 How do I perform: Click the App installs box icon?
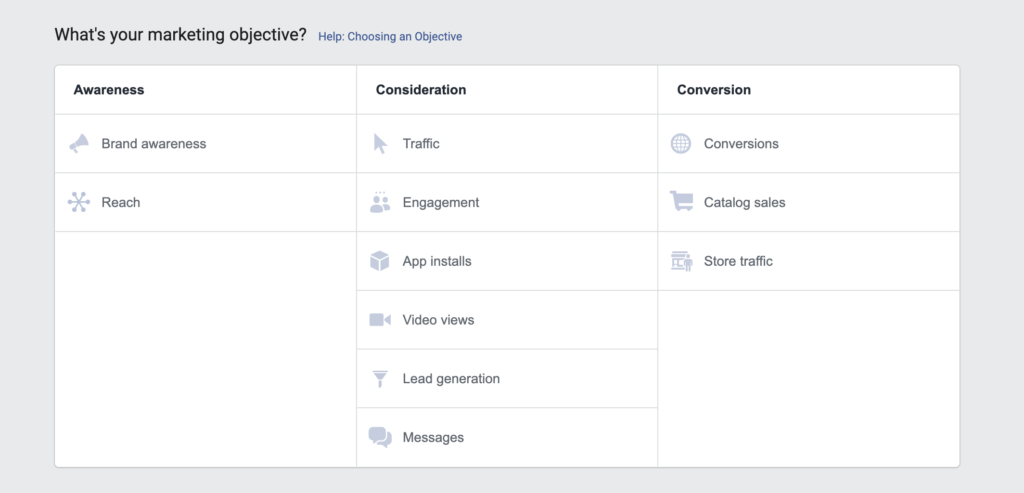pyautogui.click(x=379, y=261)
